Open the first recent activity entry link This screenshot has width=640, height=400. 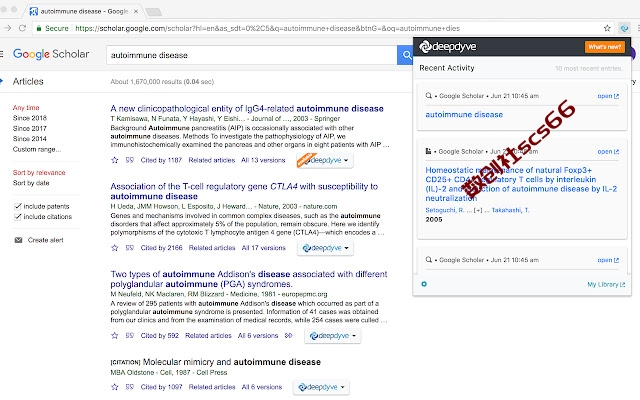(608, 96)
